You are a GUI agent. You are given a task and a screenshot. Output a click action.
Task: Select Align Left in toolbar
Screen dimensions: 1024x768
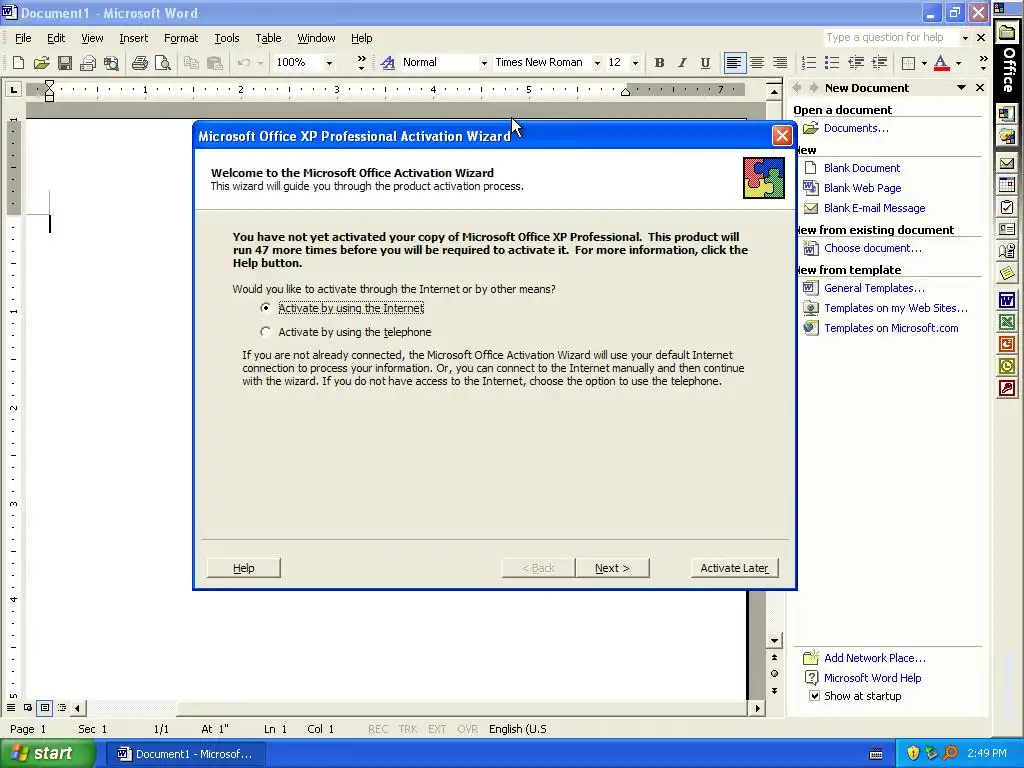point(734,63)
